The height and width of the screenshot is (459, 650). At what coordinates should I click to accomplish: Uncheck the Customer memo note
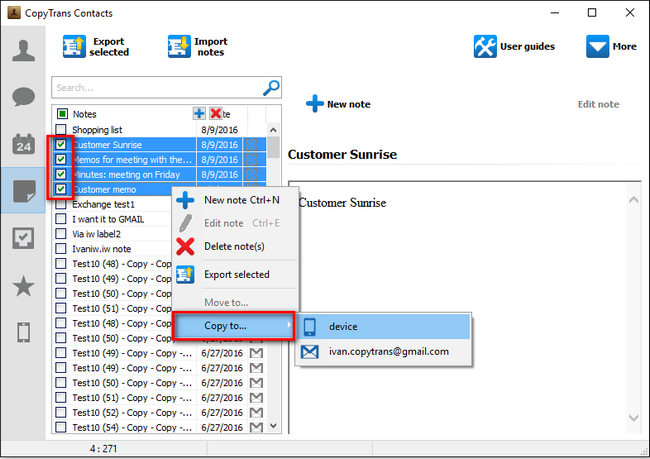tap(61, 189)
